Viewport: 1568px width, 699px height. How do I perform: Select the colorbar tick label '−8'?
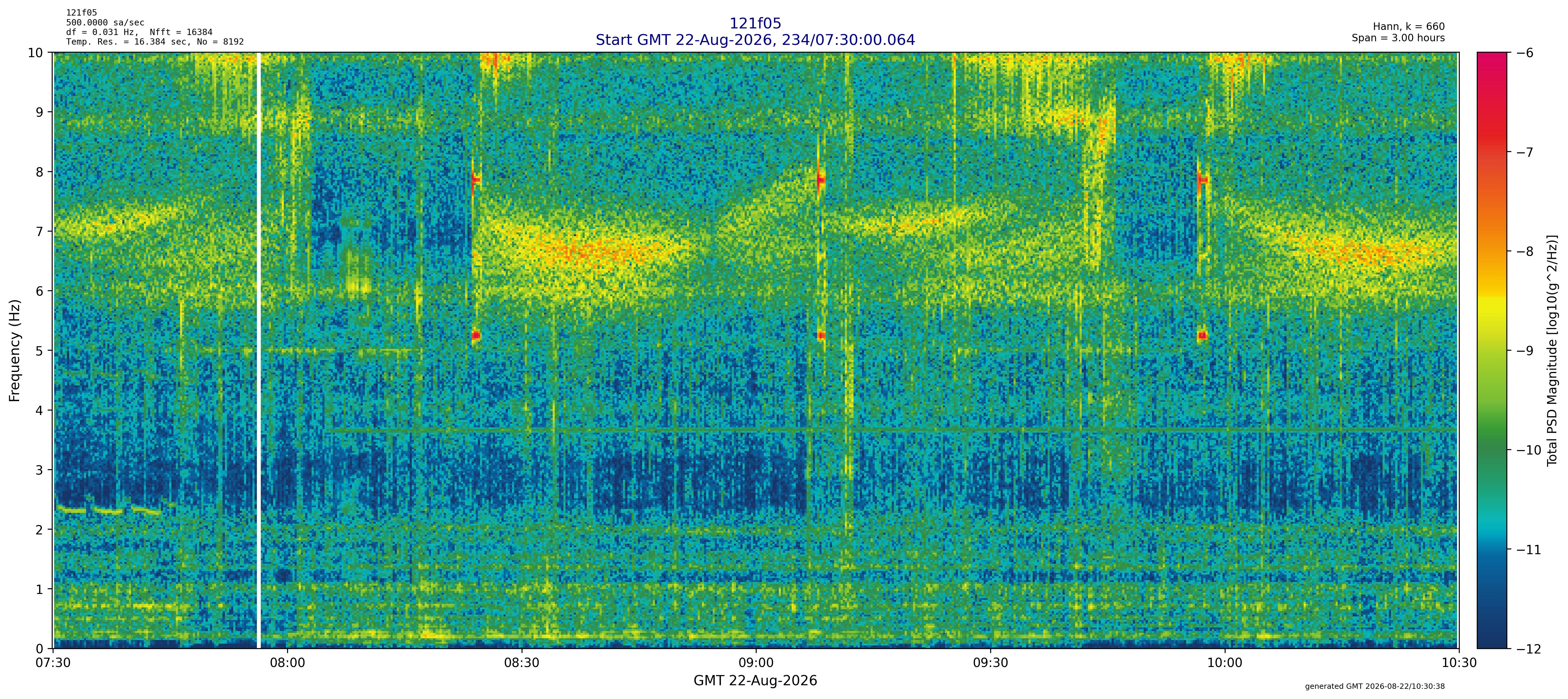pyautogui.click(x=1525, y=251)
